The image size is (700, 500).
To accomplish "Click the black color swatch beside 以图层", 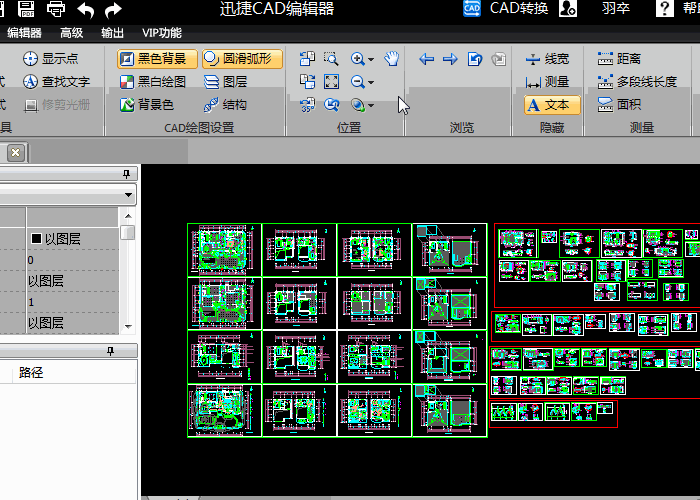I will pos(36,239).
